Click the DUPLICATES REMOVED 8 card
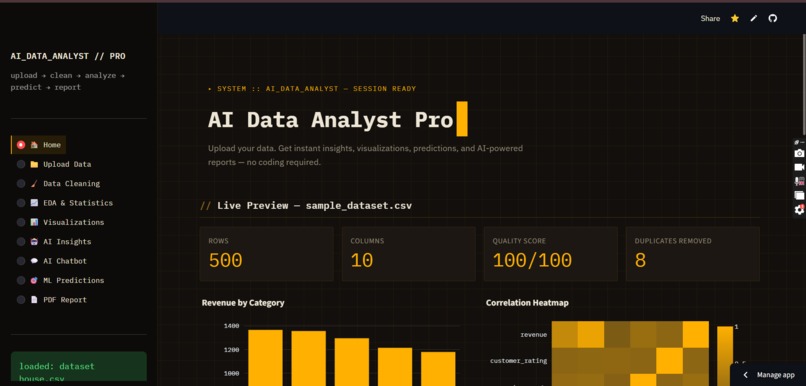Image resolution: width=806 pixels, height=386 pixels. point(692,254)
